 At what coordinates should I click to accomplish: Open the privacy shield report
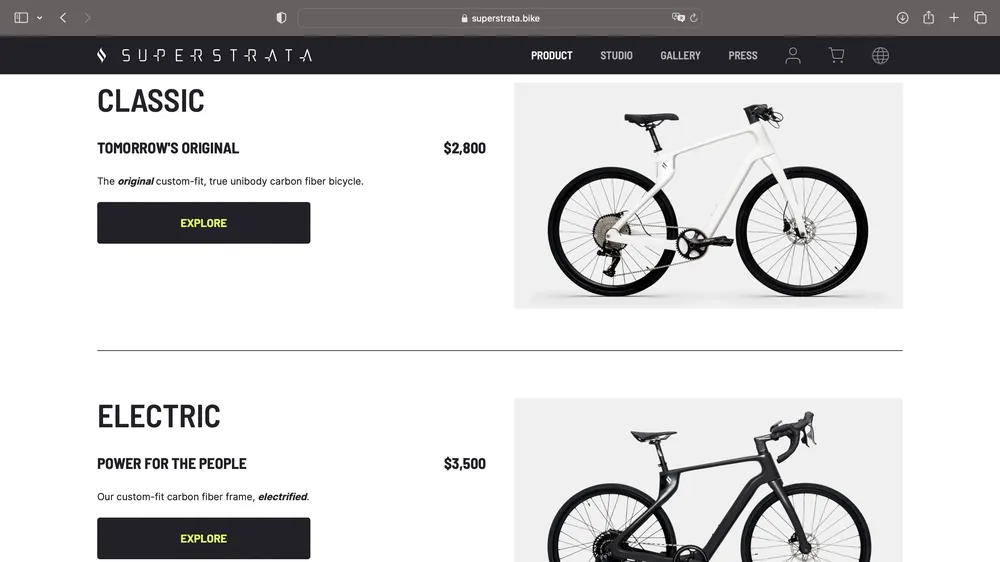click(x=281, y=18)
